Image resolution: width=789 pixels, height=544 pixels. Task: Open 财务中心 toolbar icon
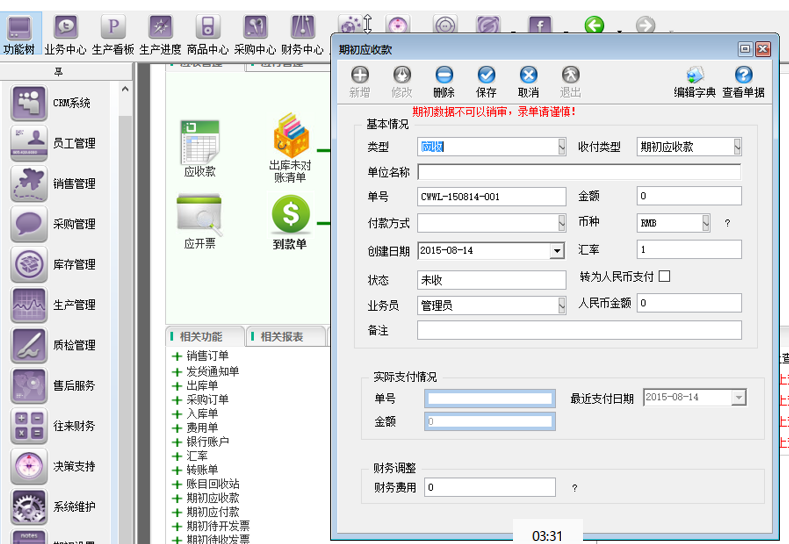pos(302,34)
